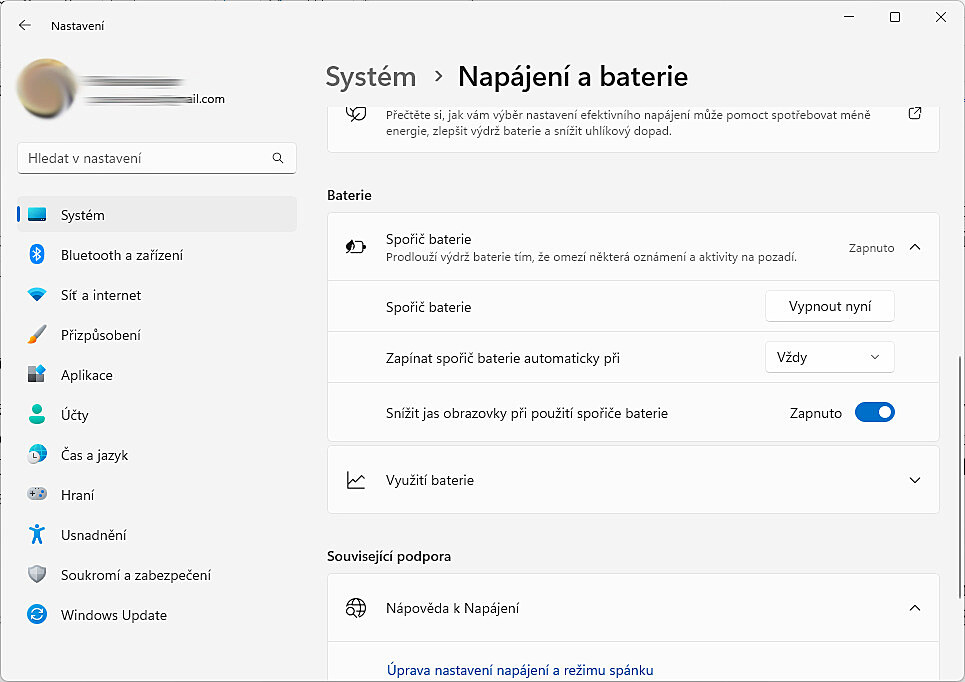Click the Usnadnění accessibility icon
Screen dimensions: 965x682
37,535
